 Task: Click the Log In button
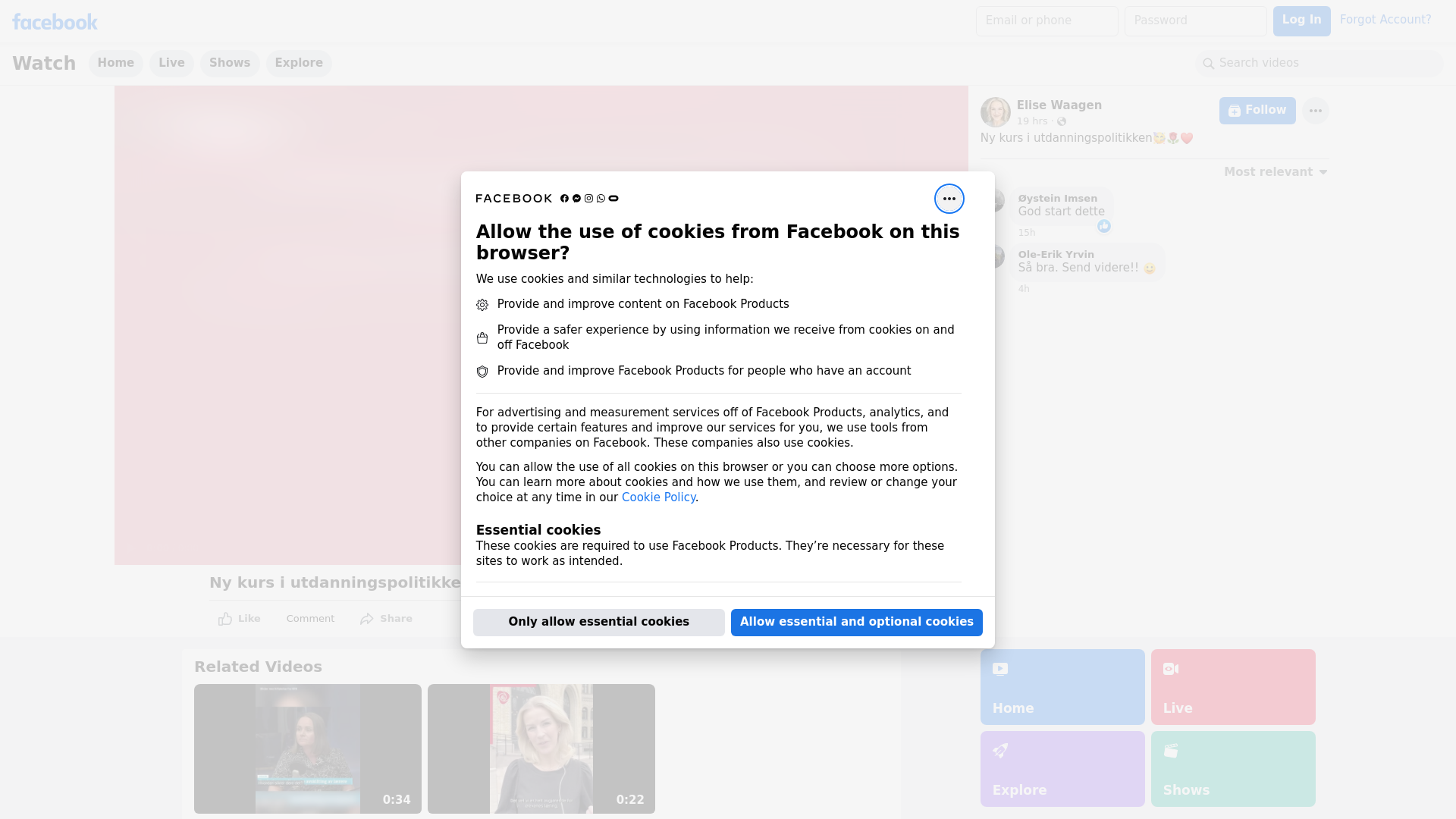point(1301,21)
